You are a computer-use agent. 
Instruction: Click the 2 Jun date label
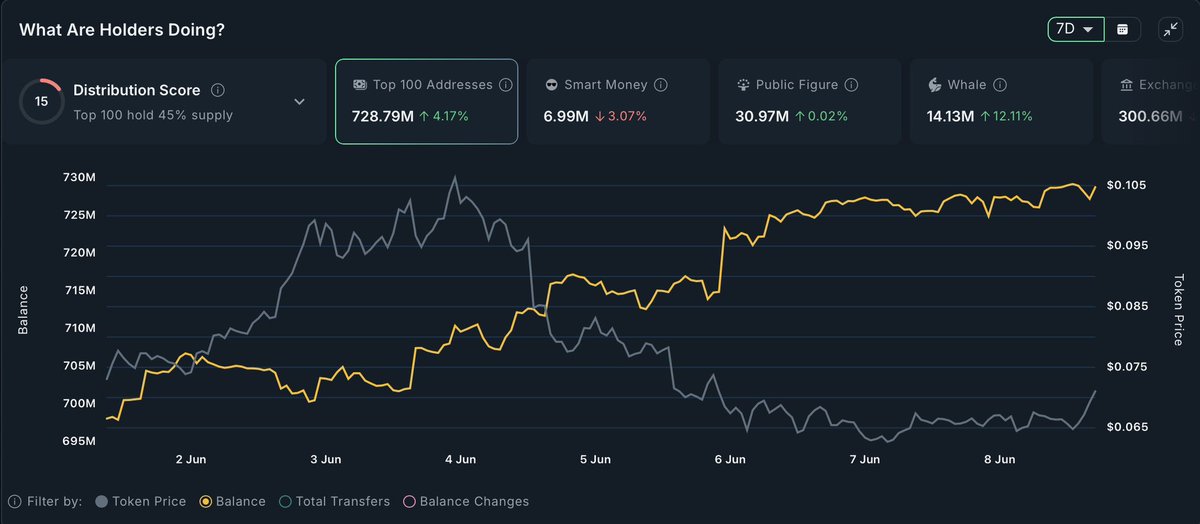[x=191, y=460]
